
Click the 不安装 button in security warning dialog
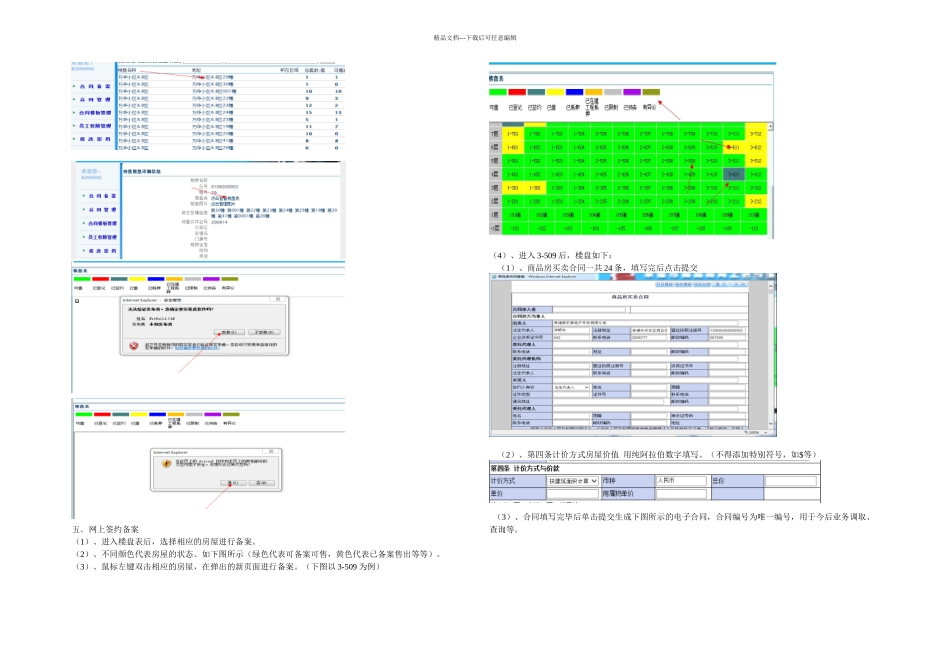[x=263, y=331]
